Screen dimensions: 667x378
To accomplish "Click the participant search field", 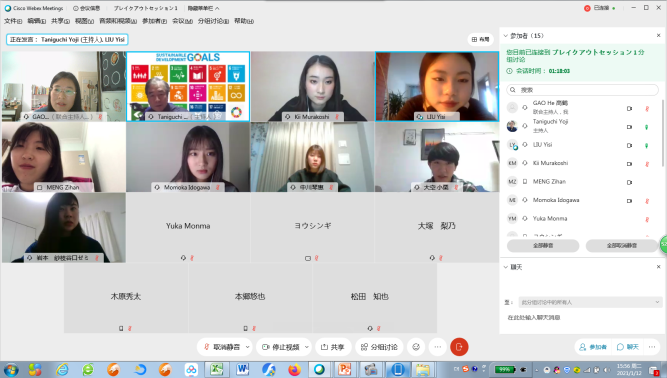I will click(x=582, y=90).
